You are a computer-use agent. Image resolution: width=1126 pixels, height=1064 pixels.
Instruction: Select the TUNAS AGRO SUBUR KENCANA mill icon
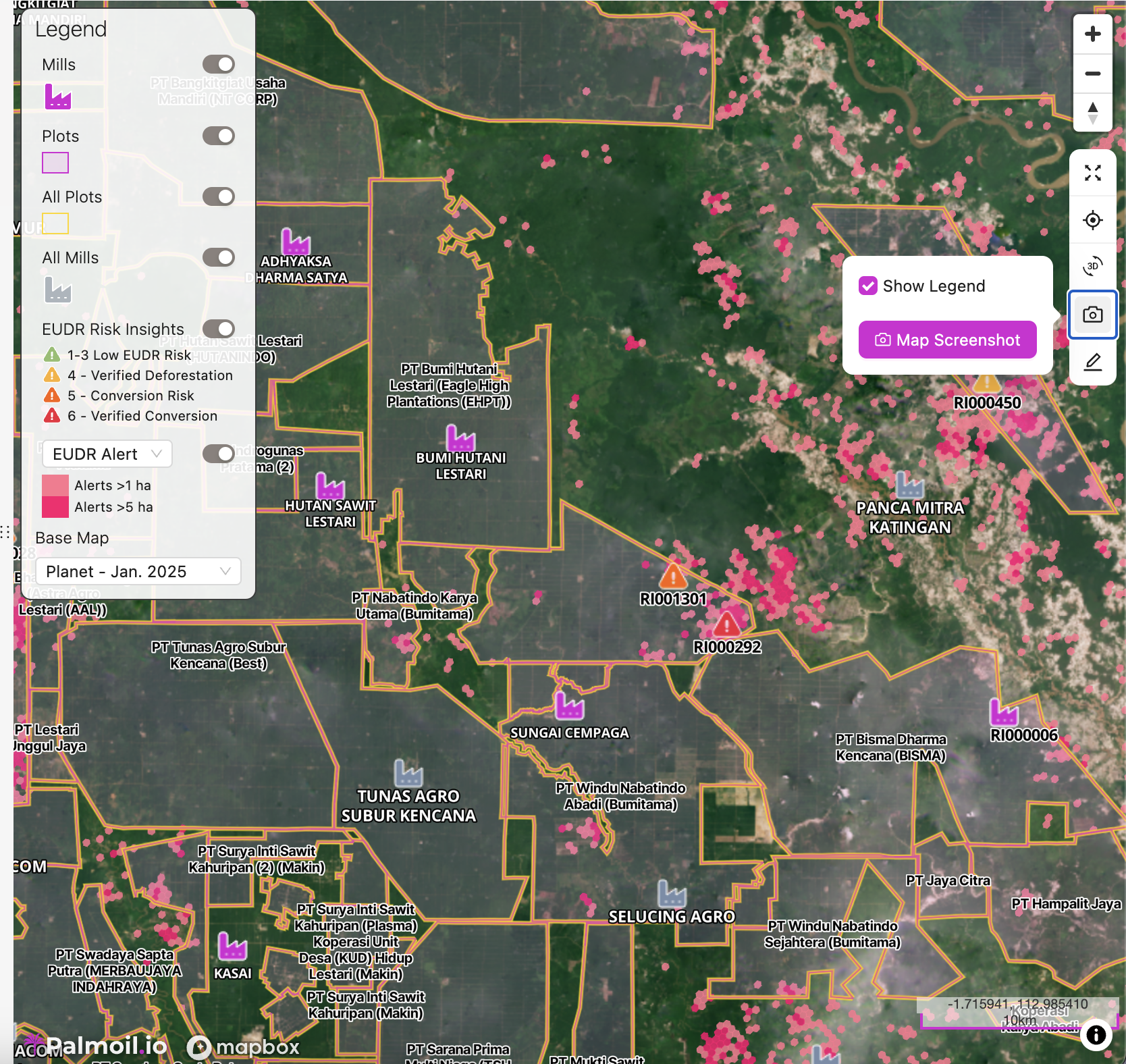tap(408, 773)
